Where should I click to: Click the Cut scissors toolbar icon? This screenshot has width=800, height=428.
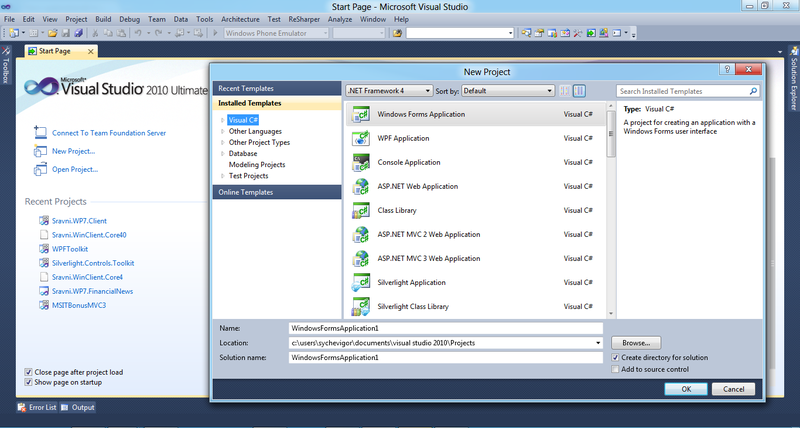95,33
